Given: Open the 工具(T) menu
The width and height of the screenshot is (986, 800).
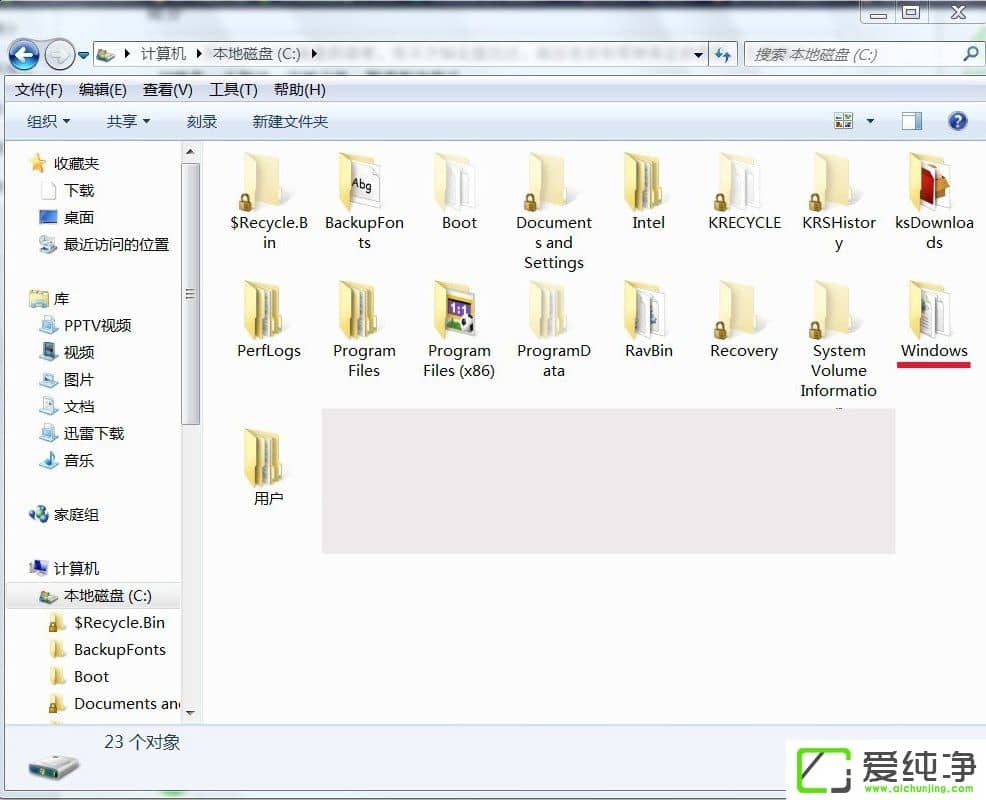Looking at the screenshot, I should coord(233,89).
